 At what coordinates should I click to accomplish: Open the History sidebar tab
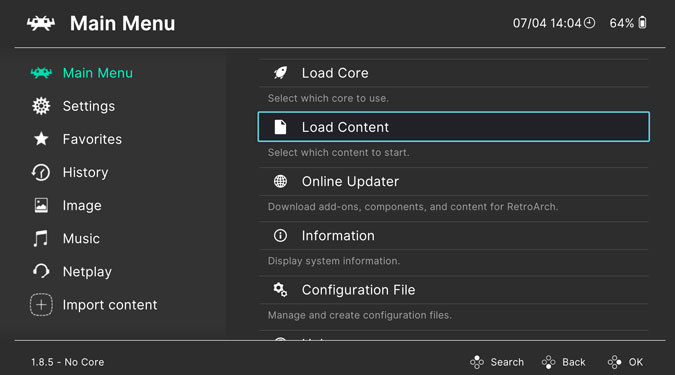pyautogui.click(x=86, y=172)
